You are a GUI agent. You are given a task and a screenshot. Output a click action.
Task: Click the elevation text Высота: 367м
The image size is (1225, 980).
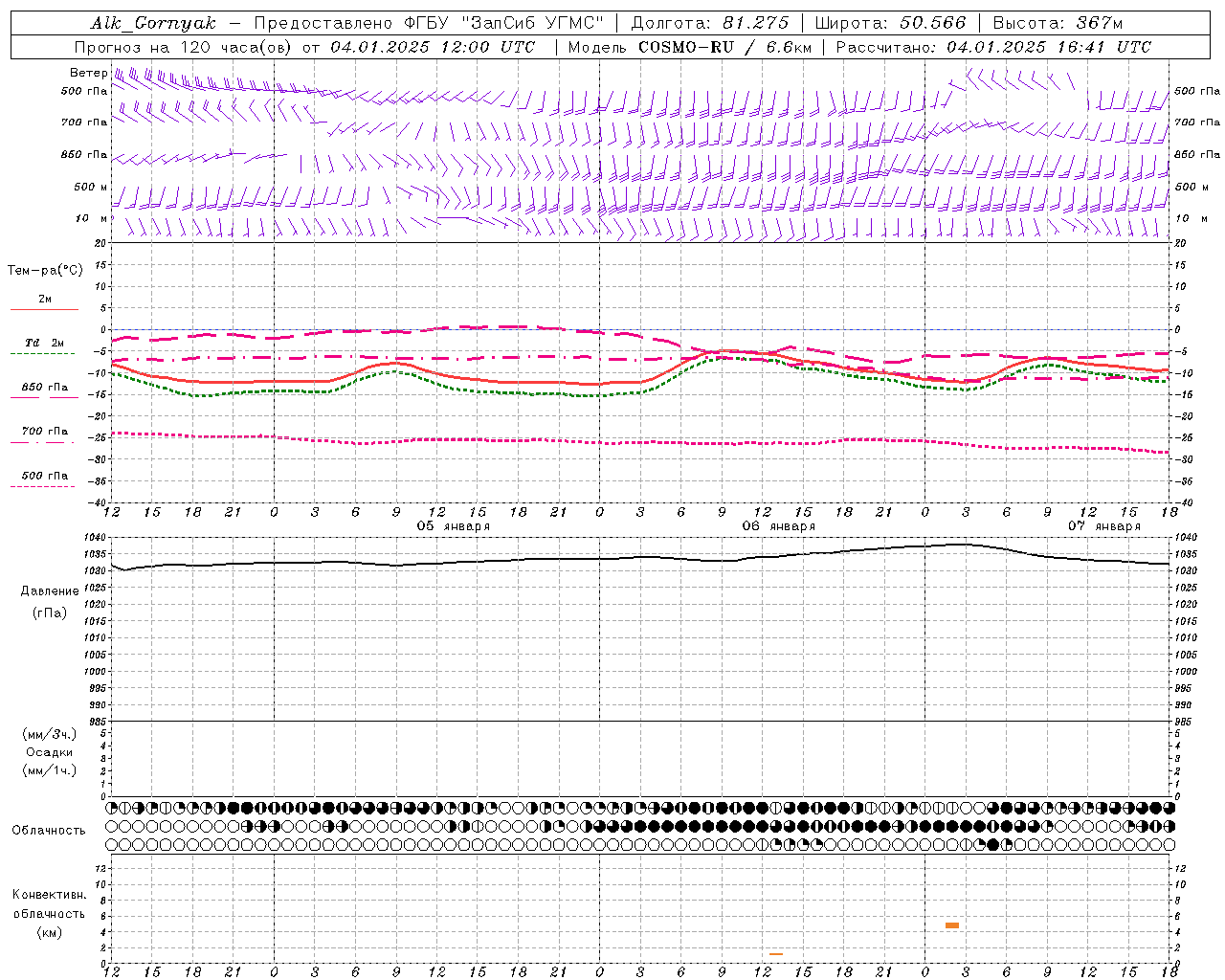point(1058,23)
